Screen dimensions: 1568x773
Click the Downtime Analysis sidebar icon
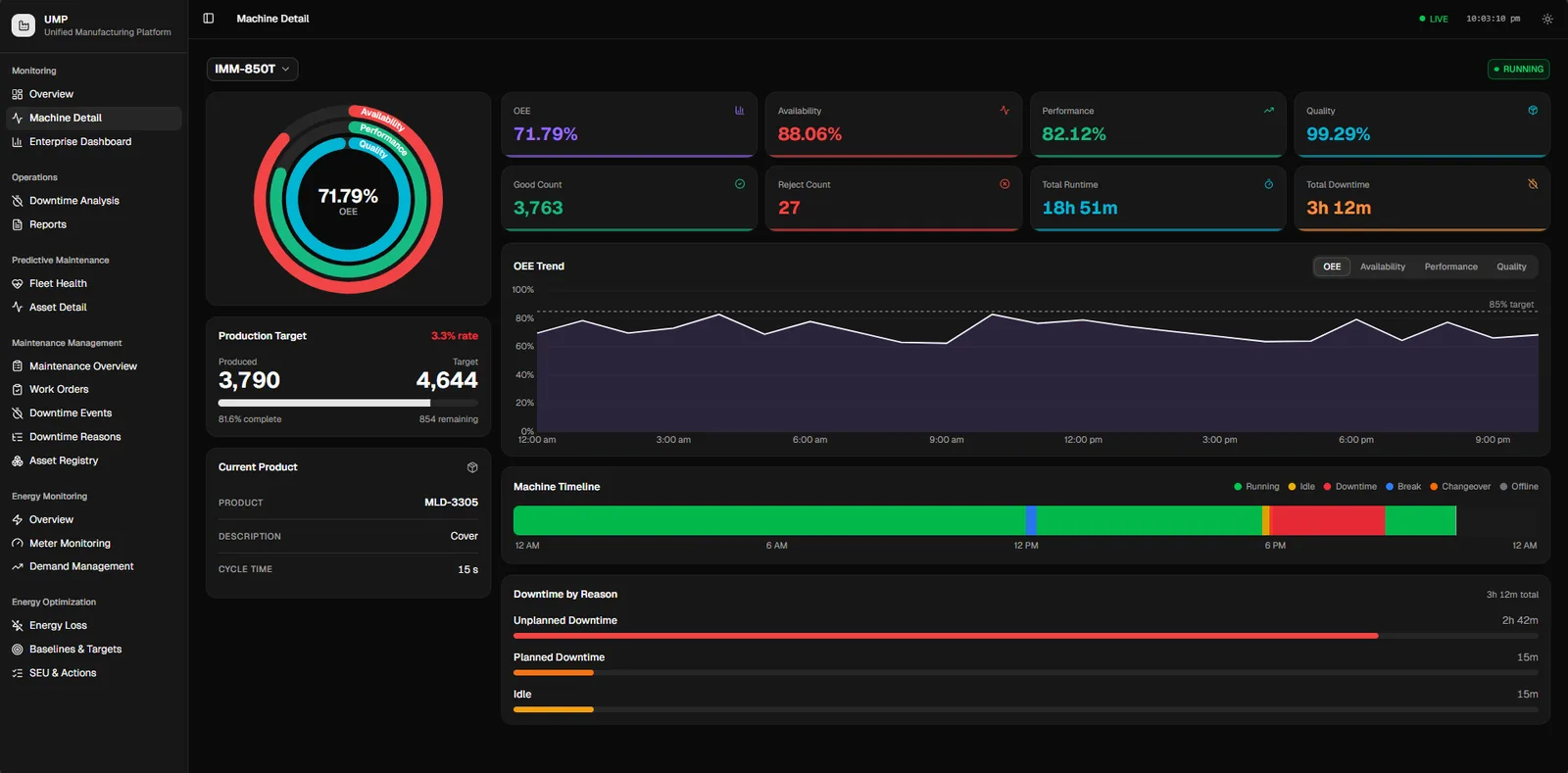(x=17, y=201)
